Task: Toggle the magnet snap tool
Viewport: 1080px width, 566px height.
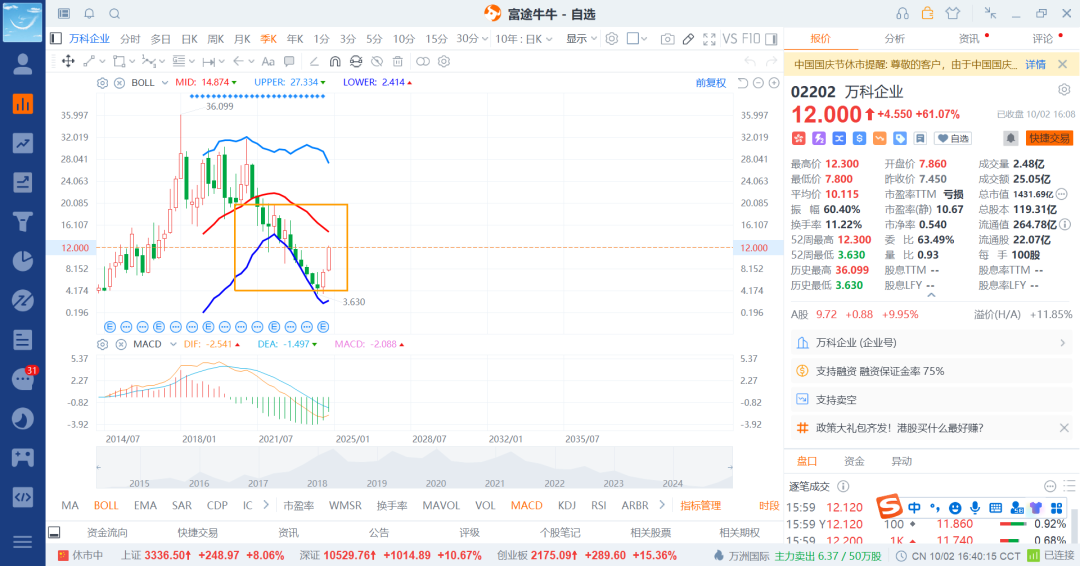Action: coord(335,61)
